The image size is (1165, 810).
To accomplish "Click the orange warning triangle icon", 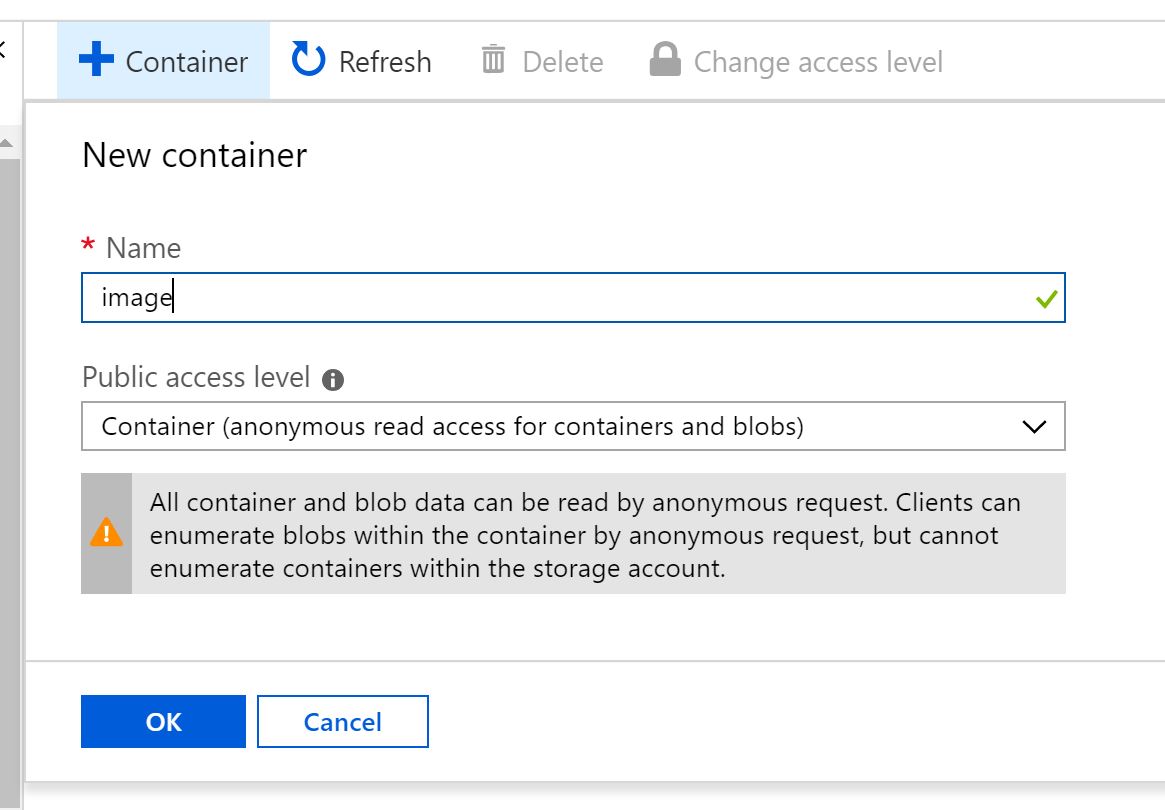I will [106, 533].
